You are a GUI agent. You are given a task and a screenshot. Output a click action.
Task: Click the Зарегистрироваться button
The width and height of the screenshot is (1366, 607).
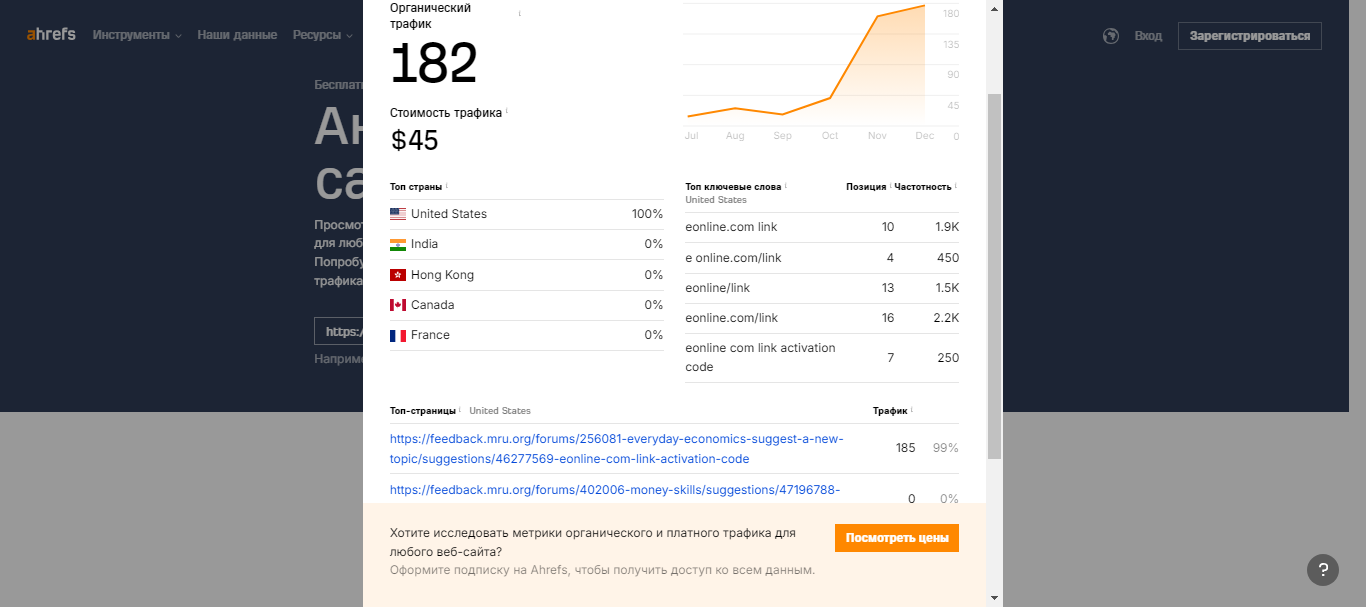coord(1250,36)
